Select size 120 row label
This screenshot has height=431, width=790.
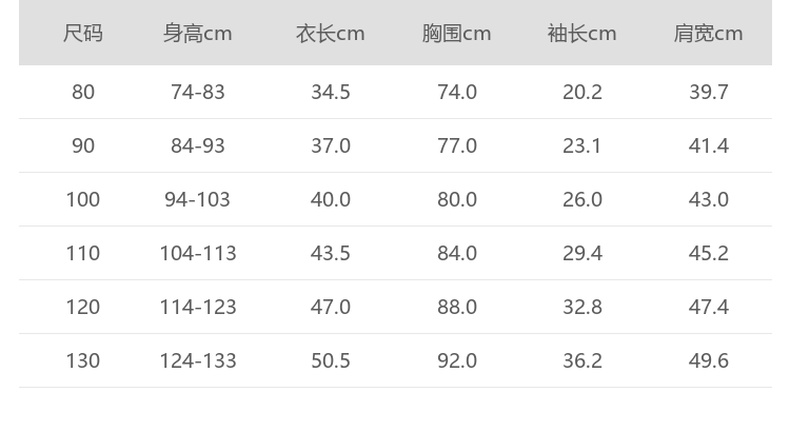click(83, 307)
